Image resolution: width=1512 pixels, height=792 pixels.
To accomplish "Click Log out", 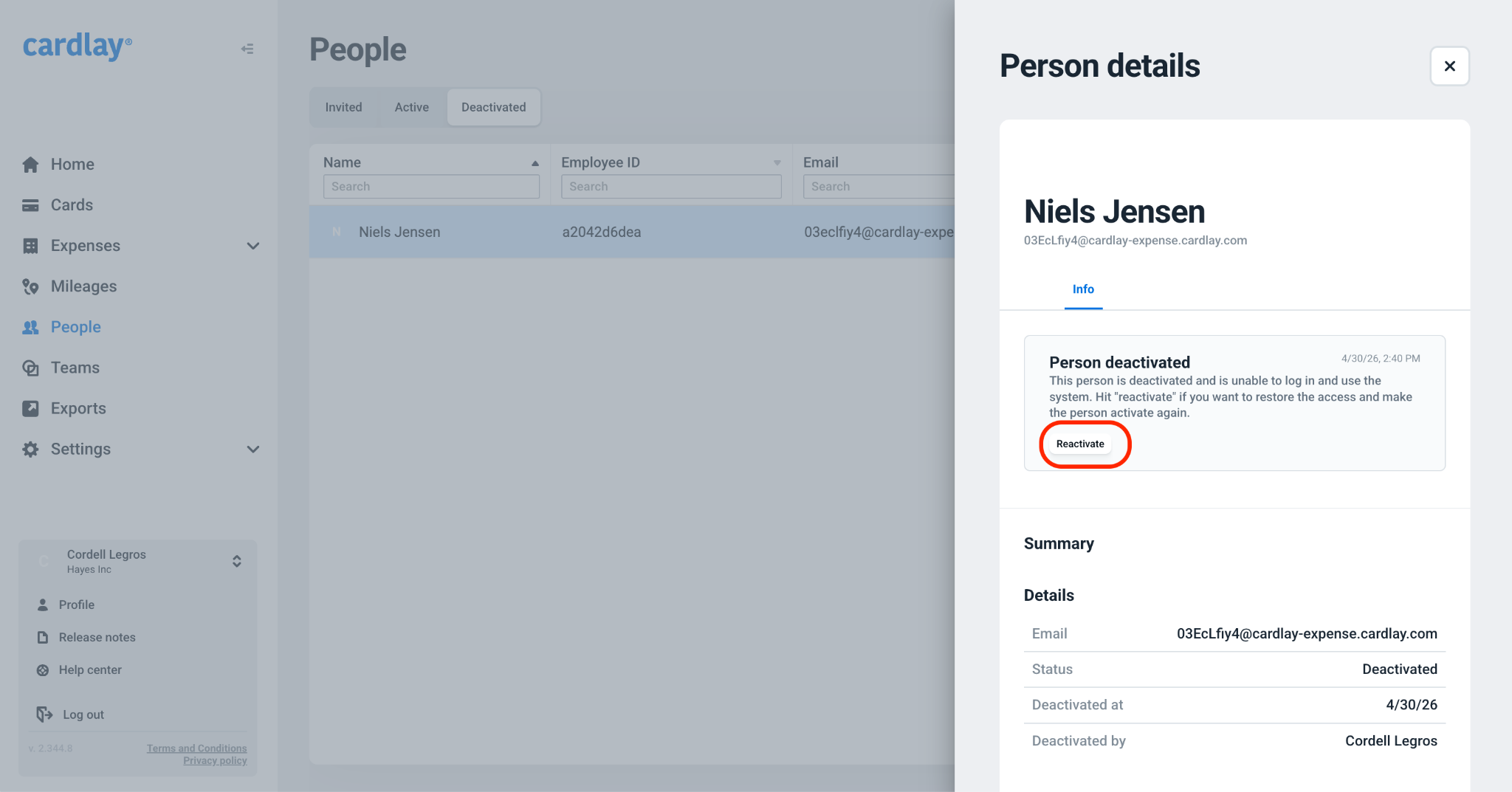I will click(x=83, y=714).
